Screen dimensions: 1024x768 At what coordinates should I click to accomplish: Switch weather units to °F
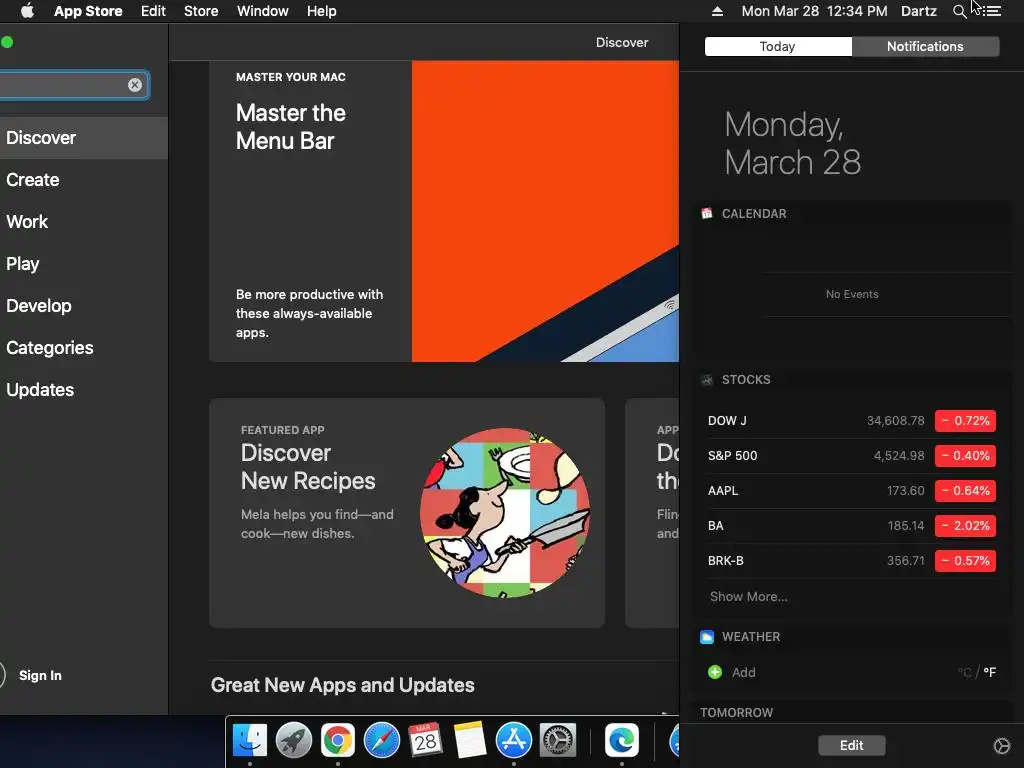(x=990, y=672)
